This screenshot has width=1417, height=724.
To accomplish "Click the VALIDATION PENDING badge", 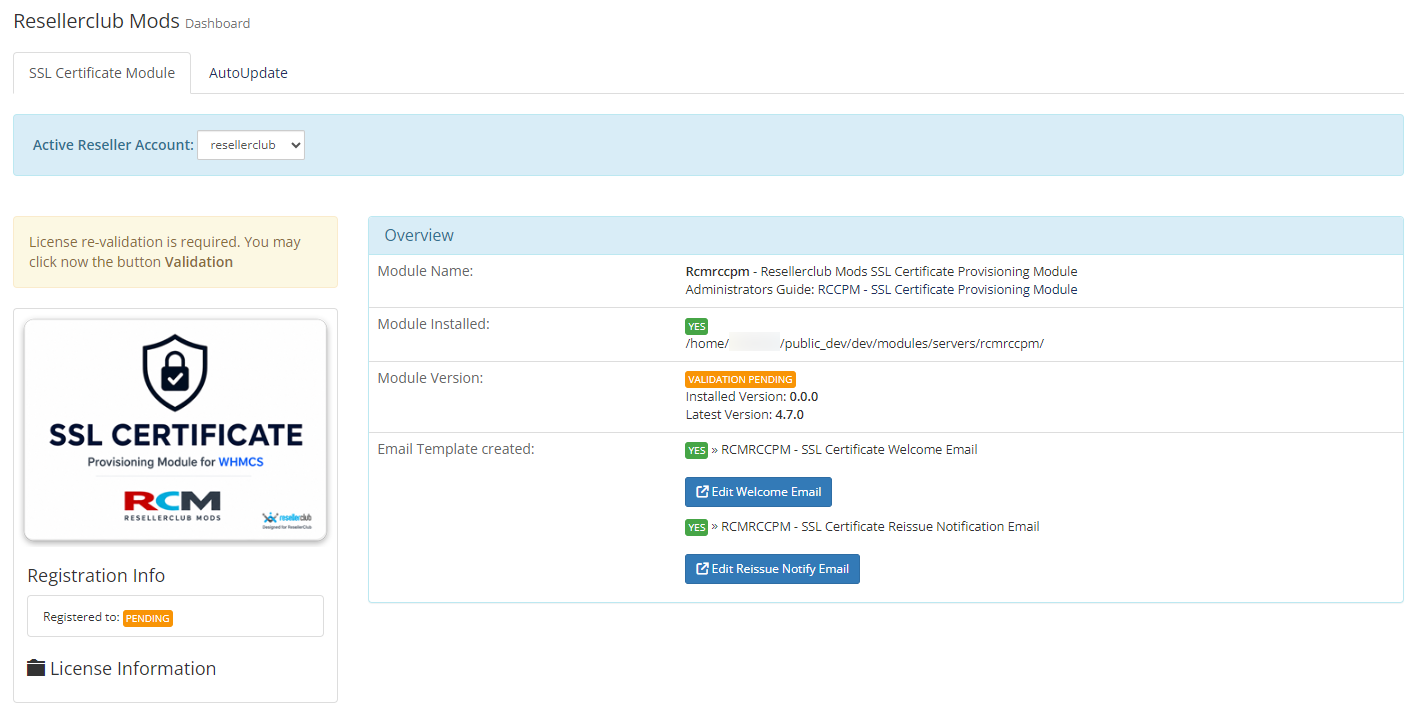I will [x=740, y=379].
